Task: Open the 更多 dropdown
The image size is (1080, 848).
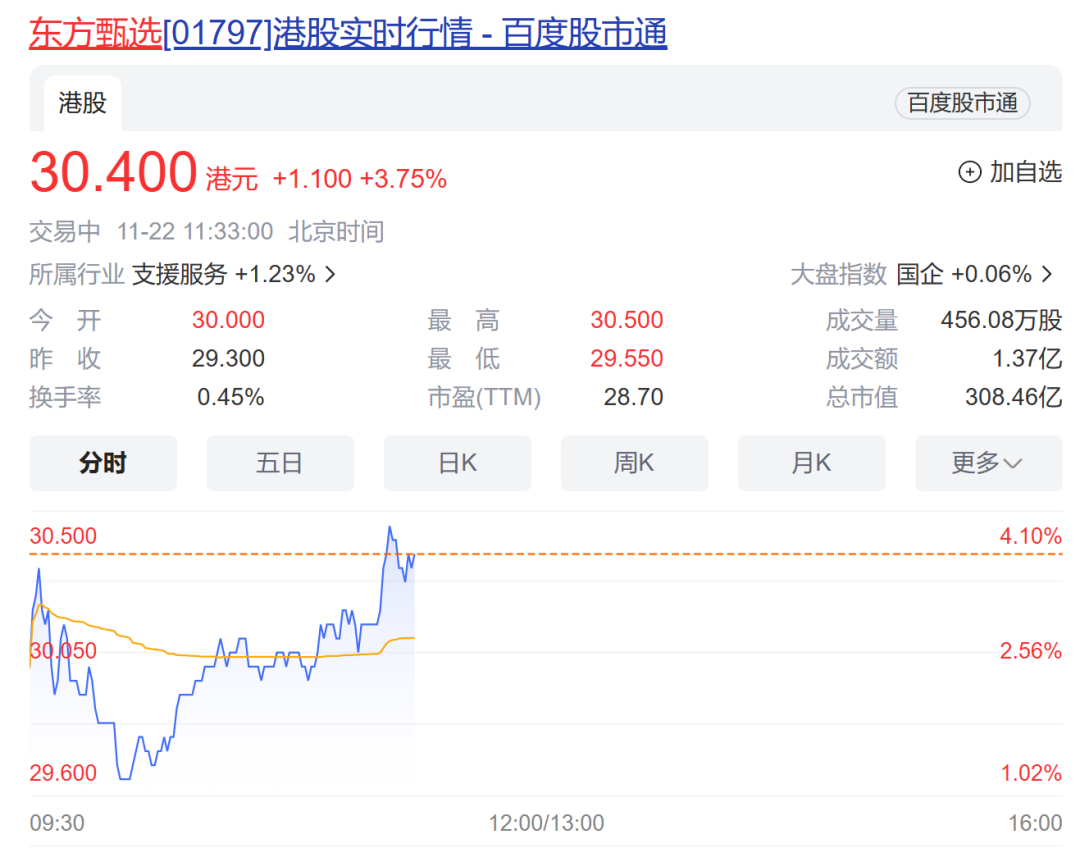Action: click(x=988, y=463)
